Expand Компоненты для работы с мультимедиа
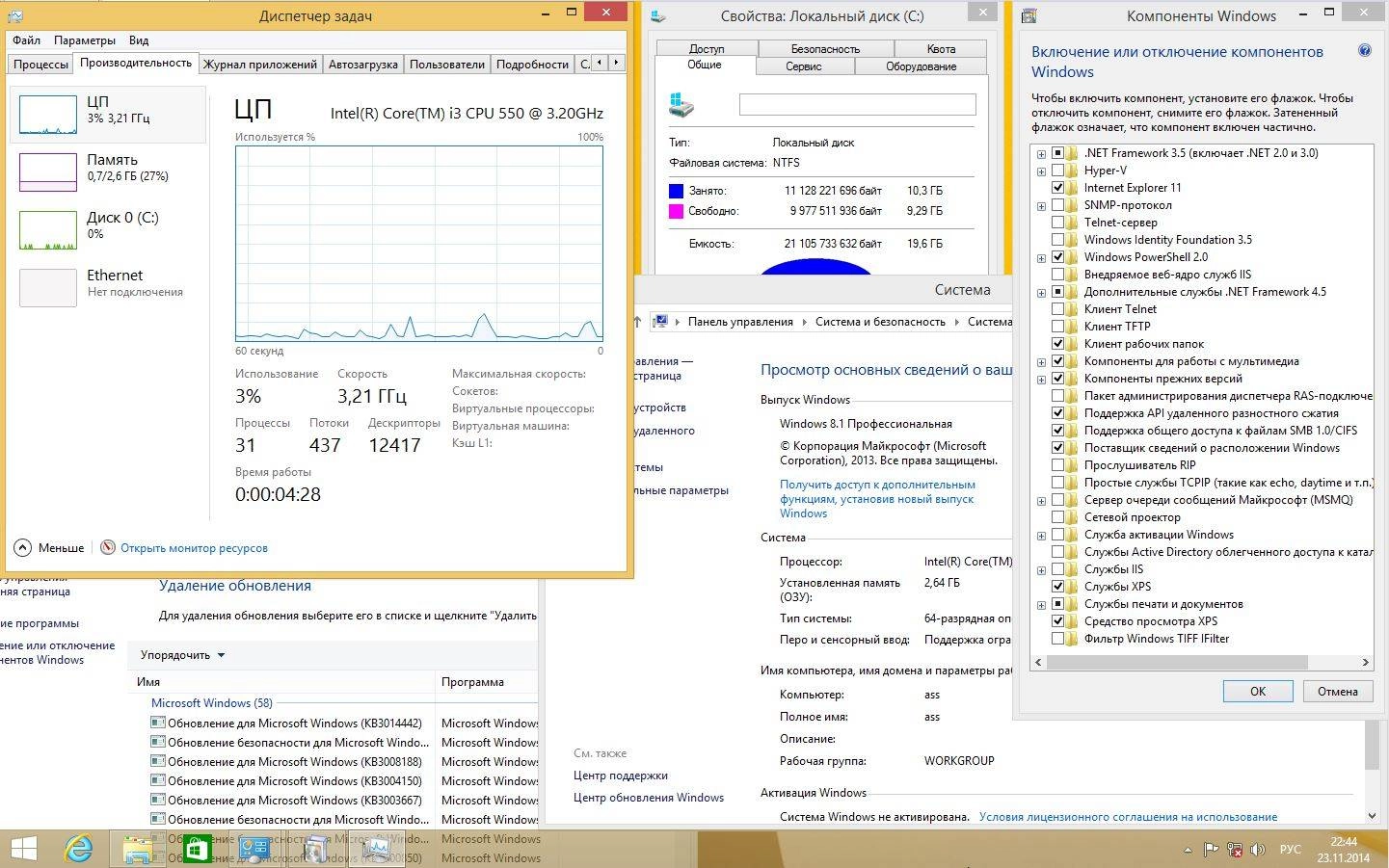The image size is (1389, 868). point(1041,362)
